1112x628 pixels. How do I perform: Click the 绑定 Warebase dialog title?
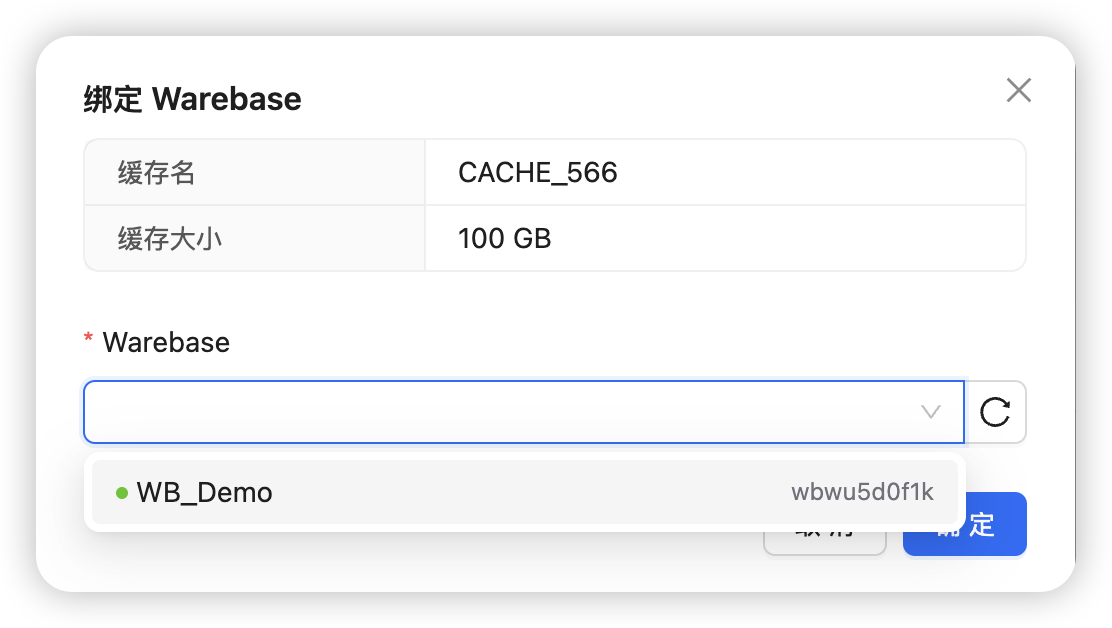pos(192,99)
